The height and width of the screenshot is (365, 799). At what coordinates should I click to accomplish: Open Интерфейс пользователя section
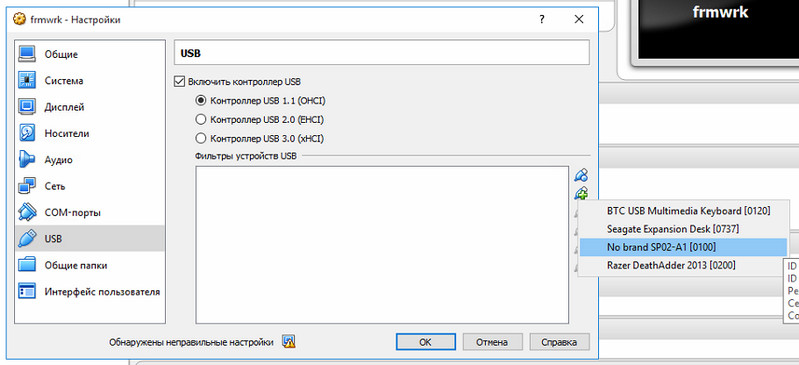[90, 292]
